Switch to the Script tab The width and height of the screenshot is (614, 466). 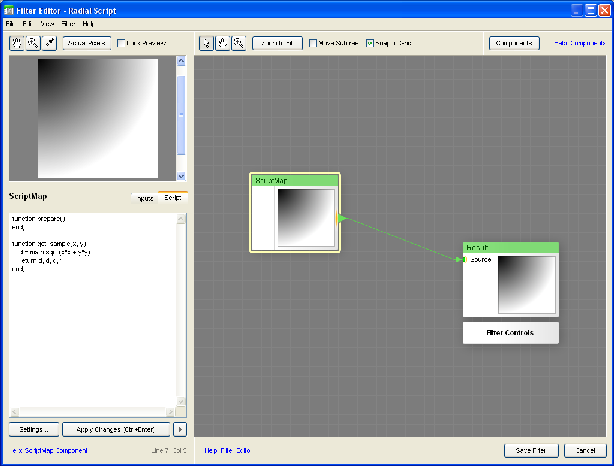click(x=173, y=197)
